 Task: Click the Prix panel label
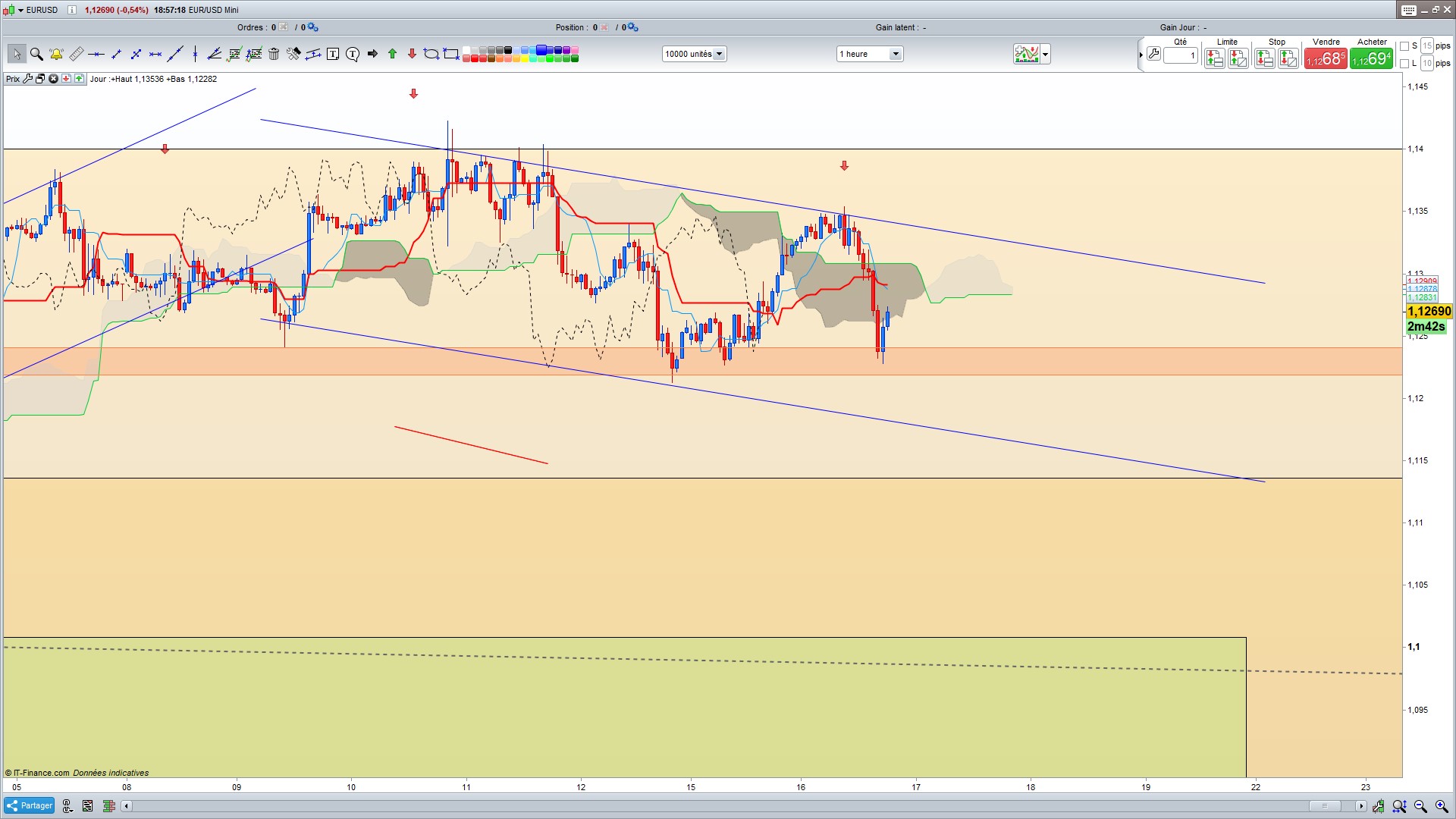pyautogui.click(x=13, y=79)
